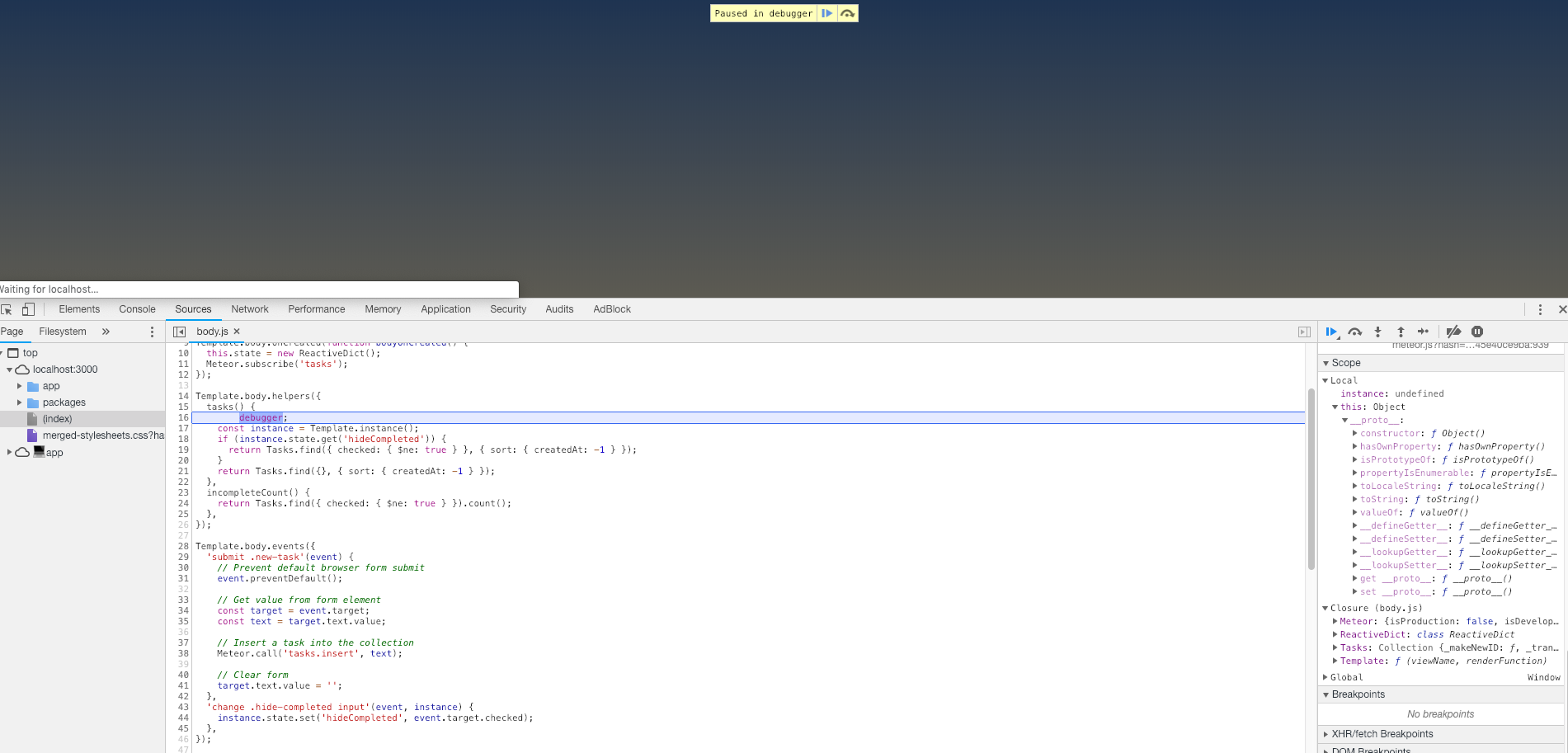Screen dimensions: 1568x753
Task: Expand the packages folder
Action: click(x=20, y=402)
